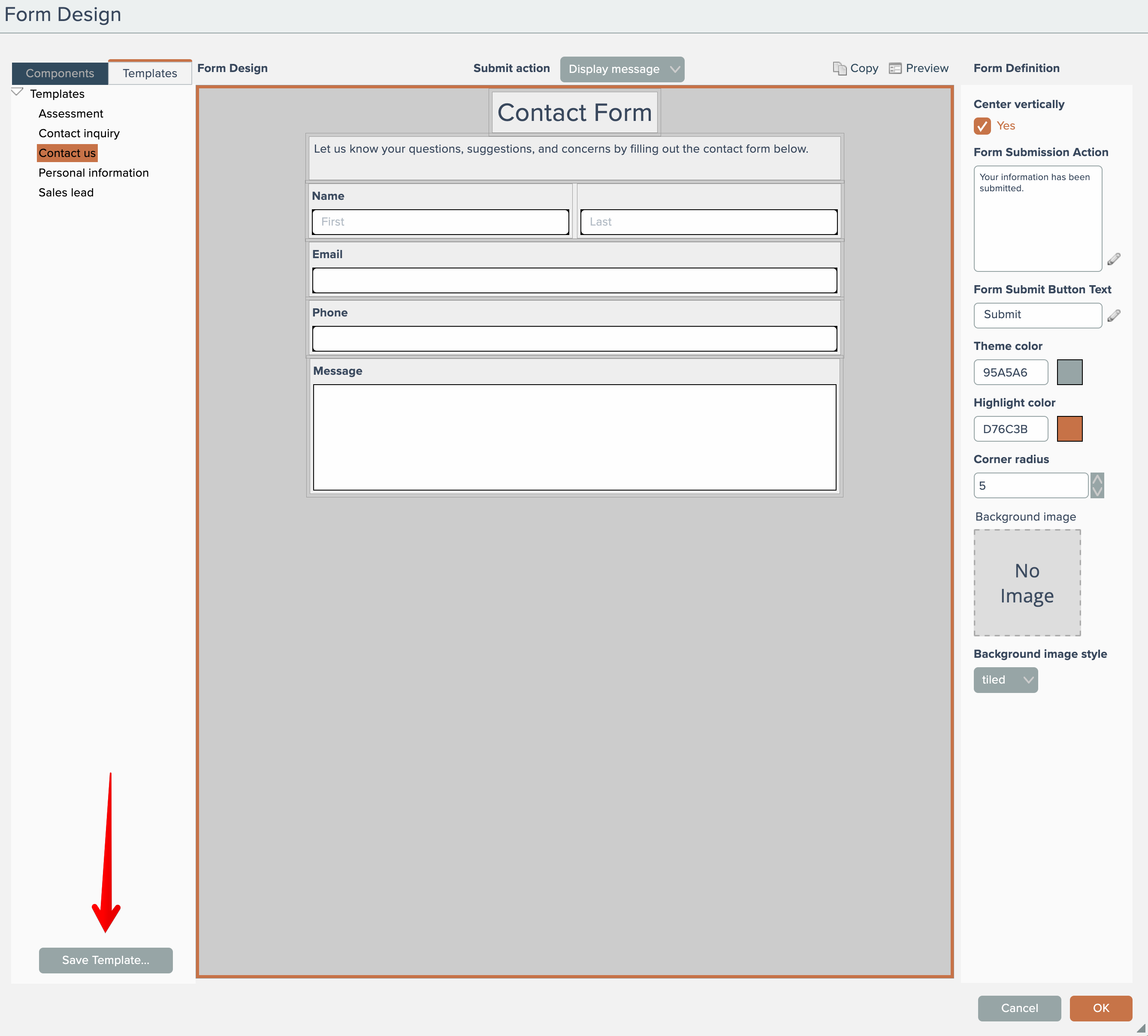Select the Templates tab
The width and height of the screenshot is (1148, 1036).
click(x=150, y=73)
